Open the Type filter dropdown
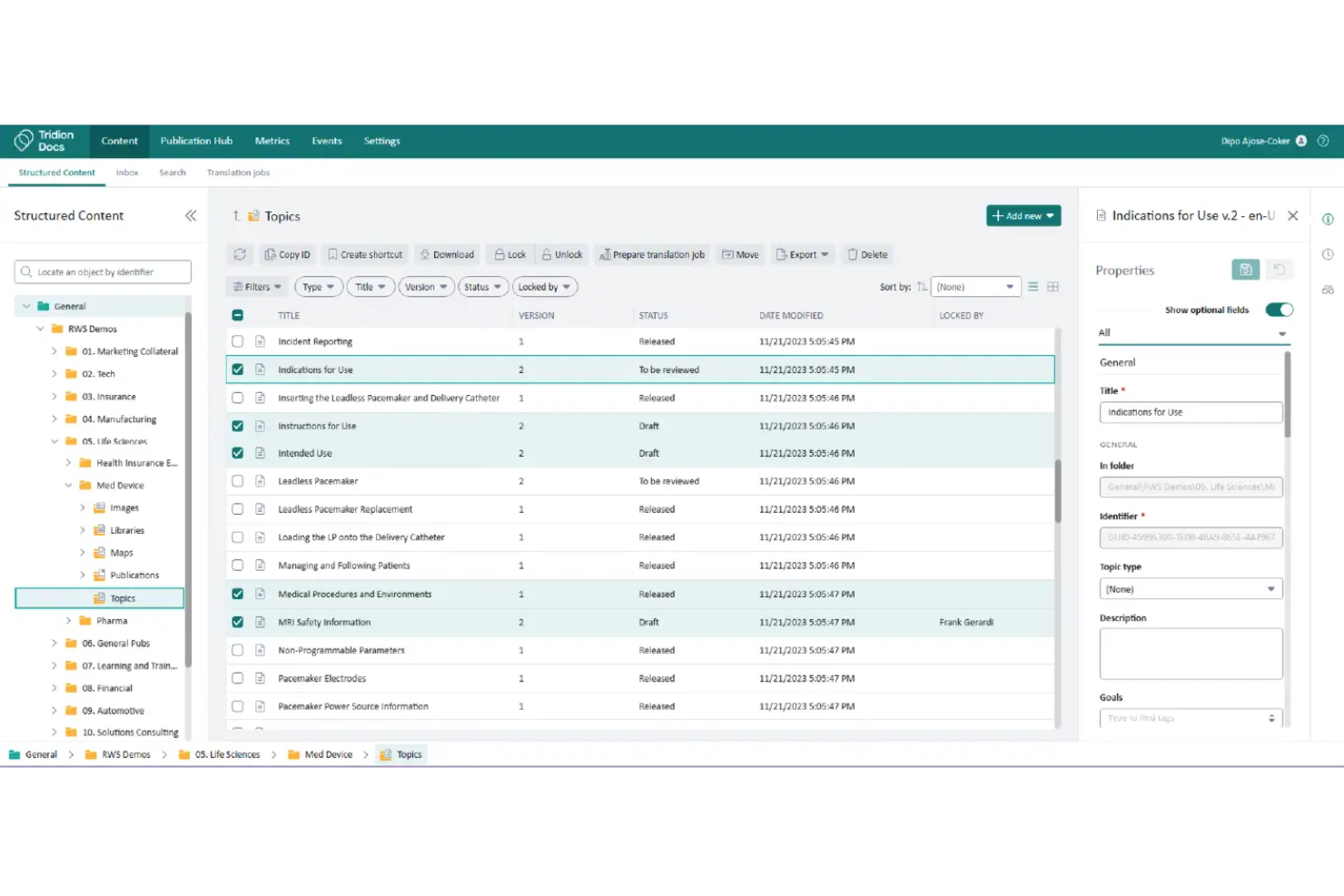This screenshot has height=896, width=1344. click(x=319, y=287)
